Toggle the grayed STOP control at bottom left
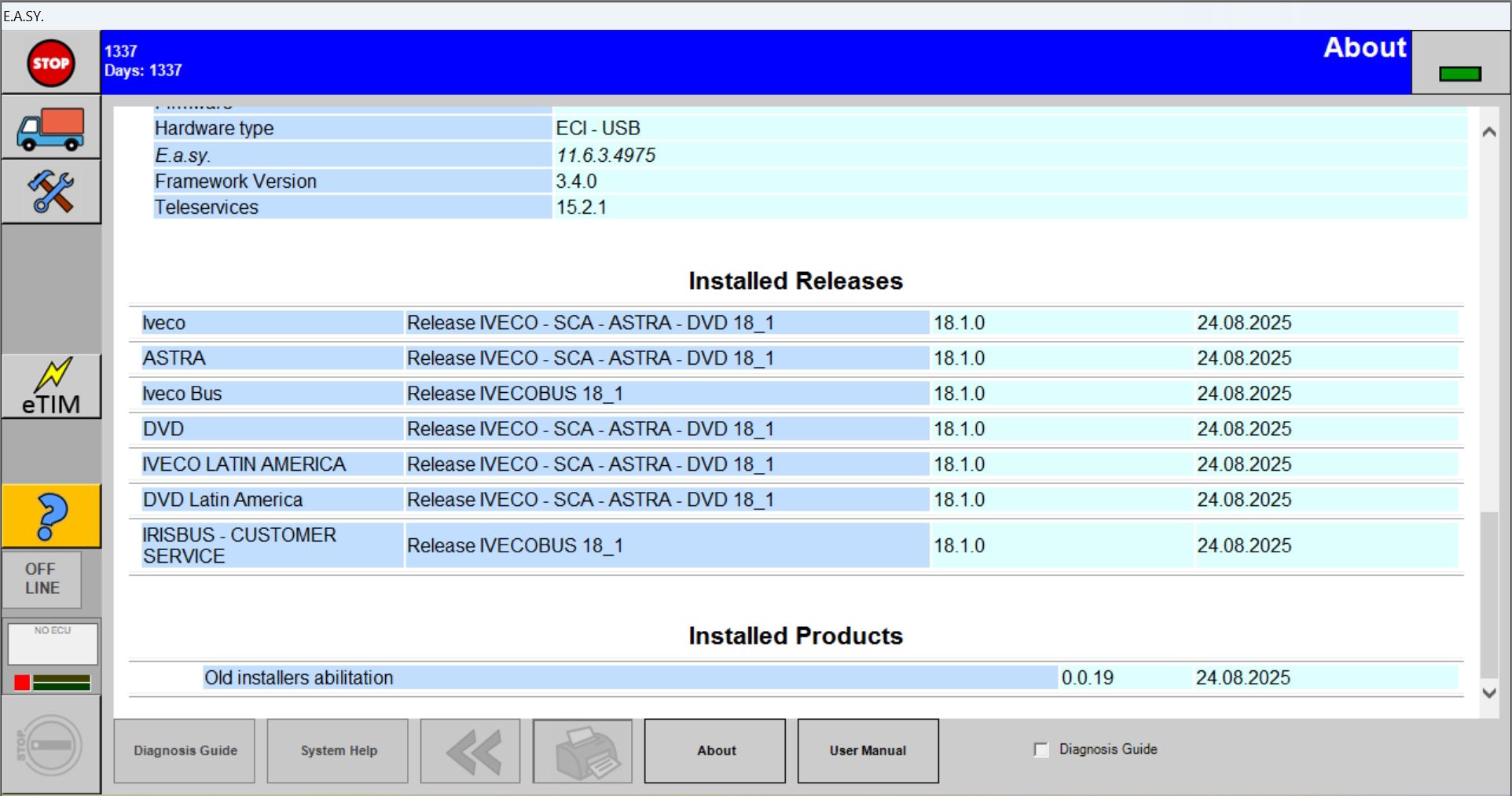Image resolution: width=1512 pixels, height=796 pixels. coord(50,743)
